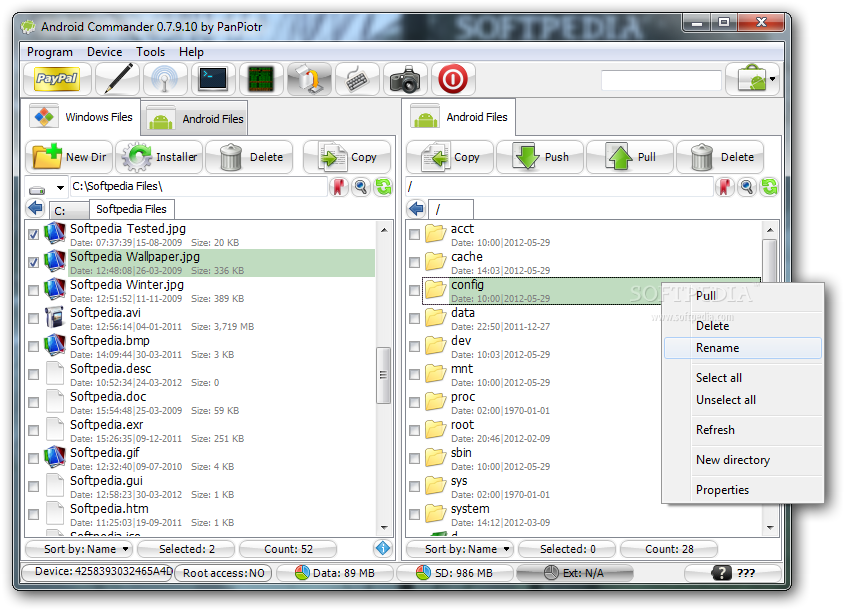Check the system folder checkbox
The image size is (845, 611).
pos(414,514)
